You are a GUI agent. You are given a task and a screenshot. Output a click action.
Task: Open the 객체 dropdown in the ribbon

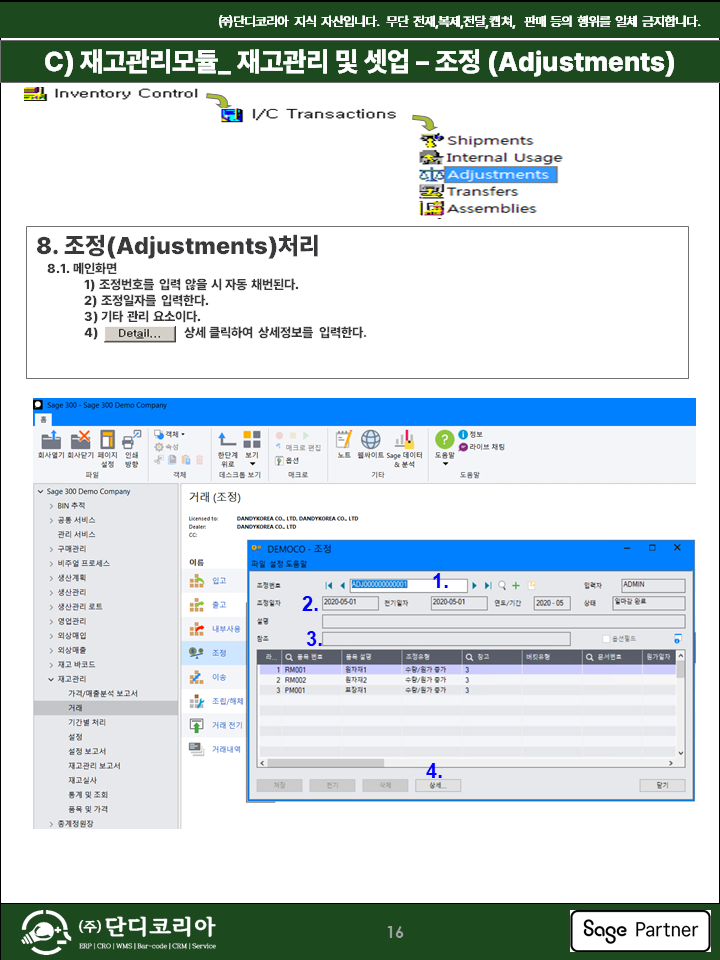(170, 434)
